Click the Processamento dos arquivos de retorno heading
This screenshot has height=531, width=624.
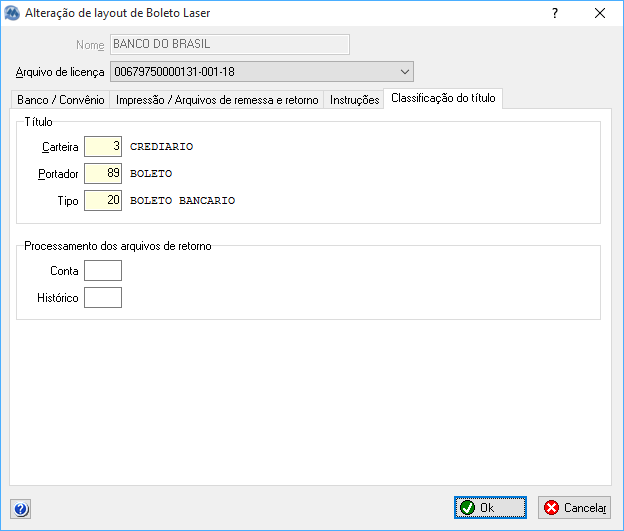tap(118, 246)
